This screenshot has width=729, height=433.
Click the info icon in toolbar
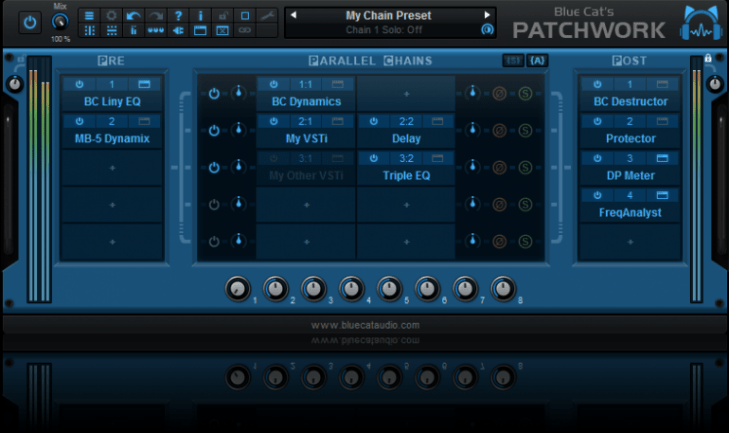point(200,15)
